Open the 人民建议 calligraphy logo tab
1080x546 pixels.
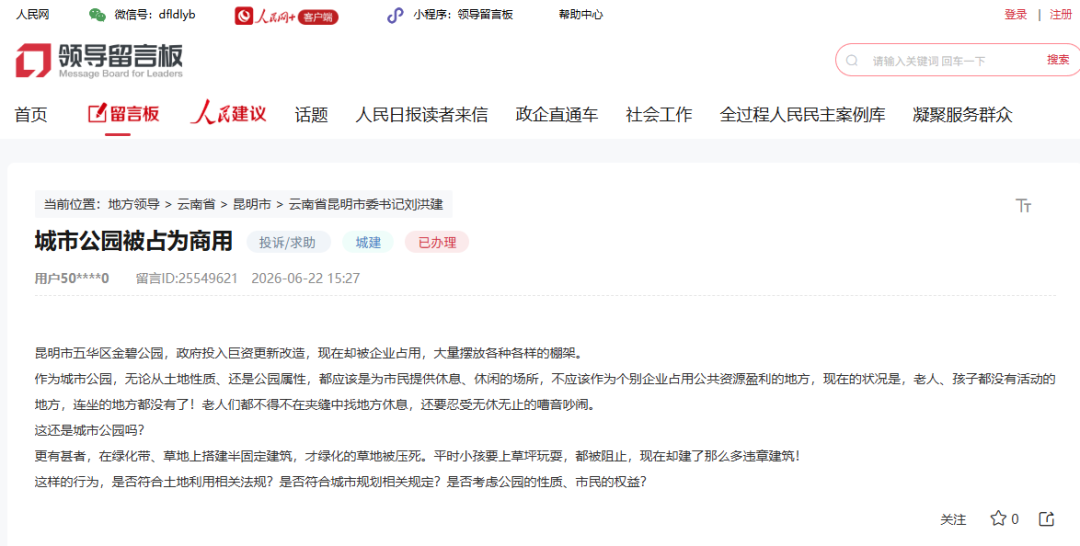click(229, 114)
